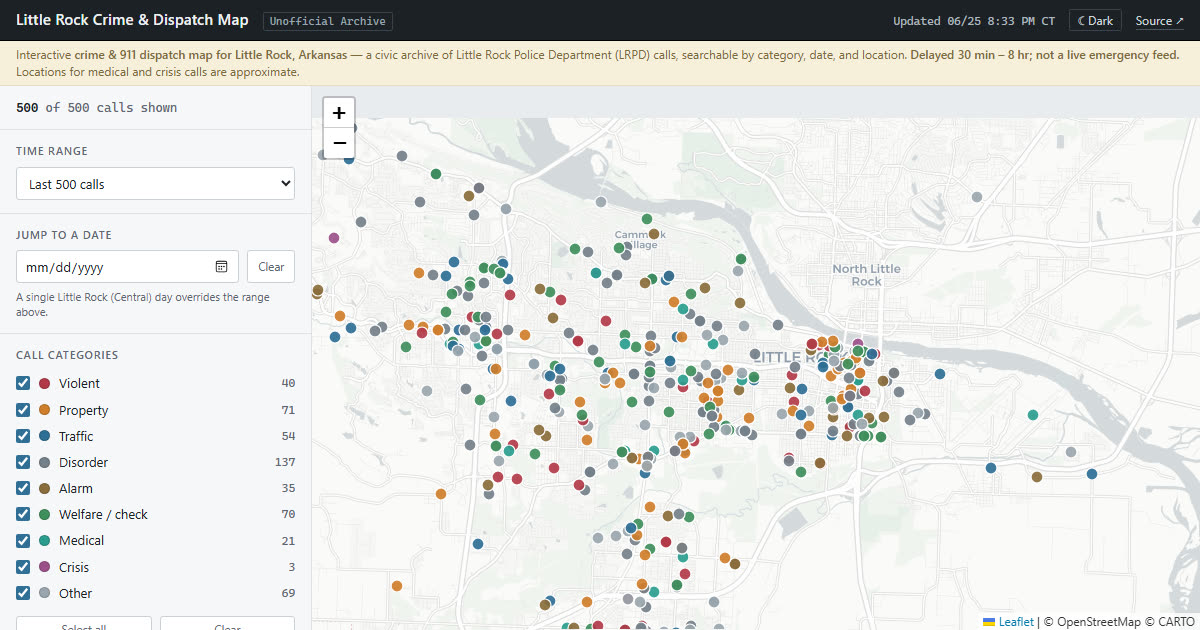Click the Jump to a Date input field
1200x630 pixels.
(127, 267)
